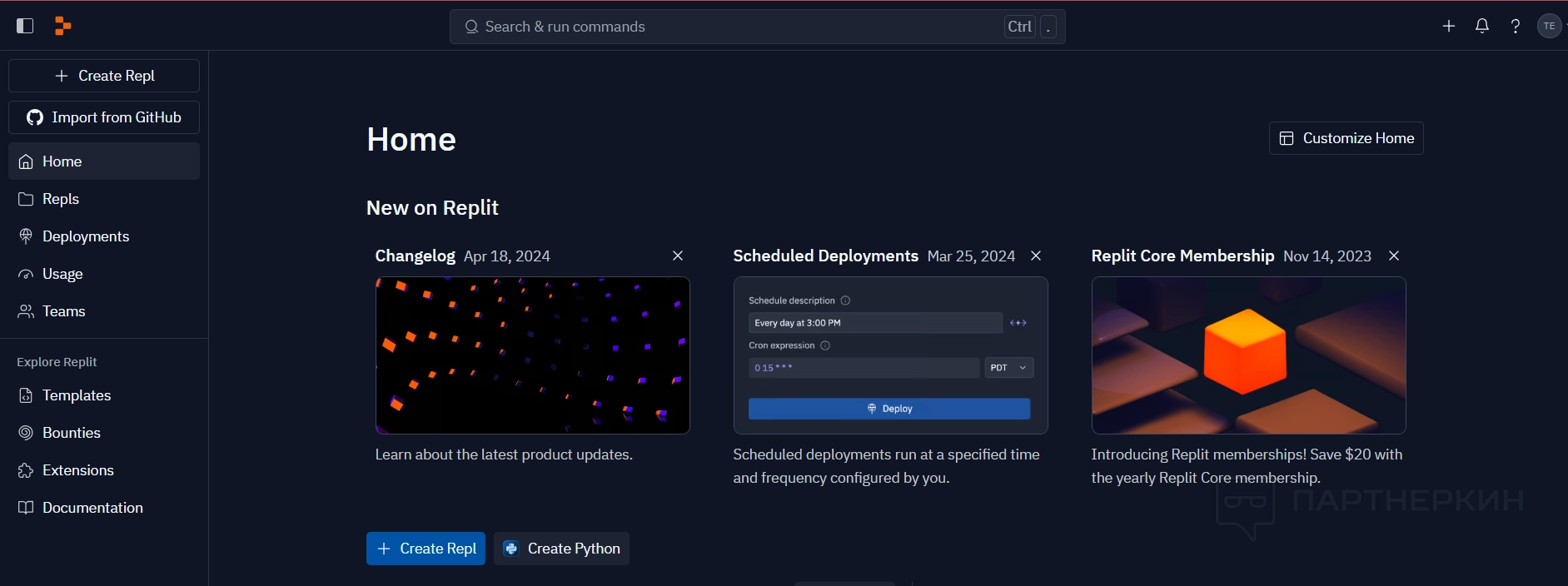Open Repls in the sidebar
This screenshot has width=1568, height=586.
coord(61,199)
